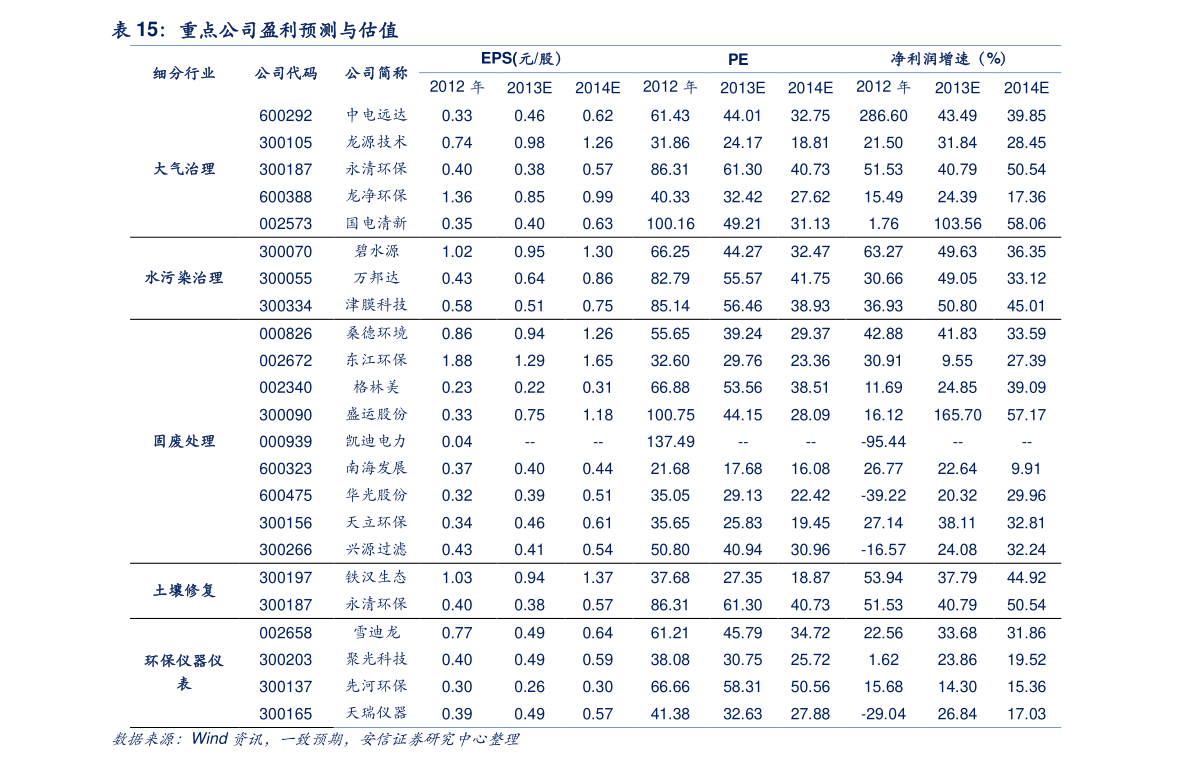Select the EPS(元/股) column group header

(520, 60)
